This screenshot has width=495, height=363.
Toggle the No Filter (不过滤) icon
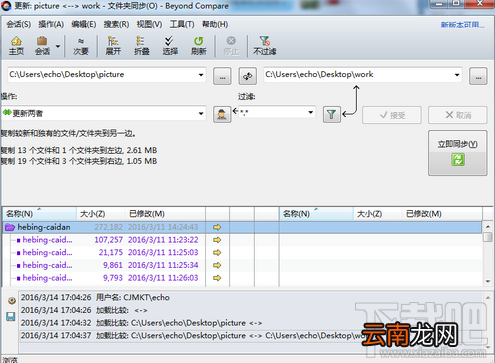pyautogui.click(x=265, y=46)
